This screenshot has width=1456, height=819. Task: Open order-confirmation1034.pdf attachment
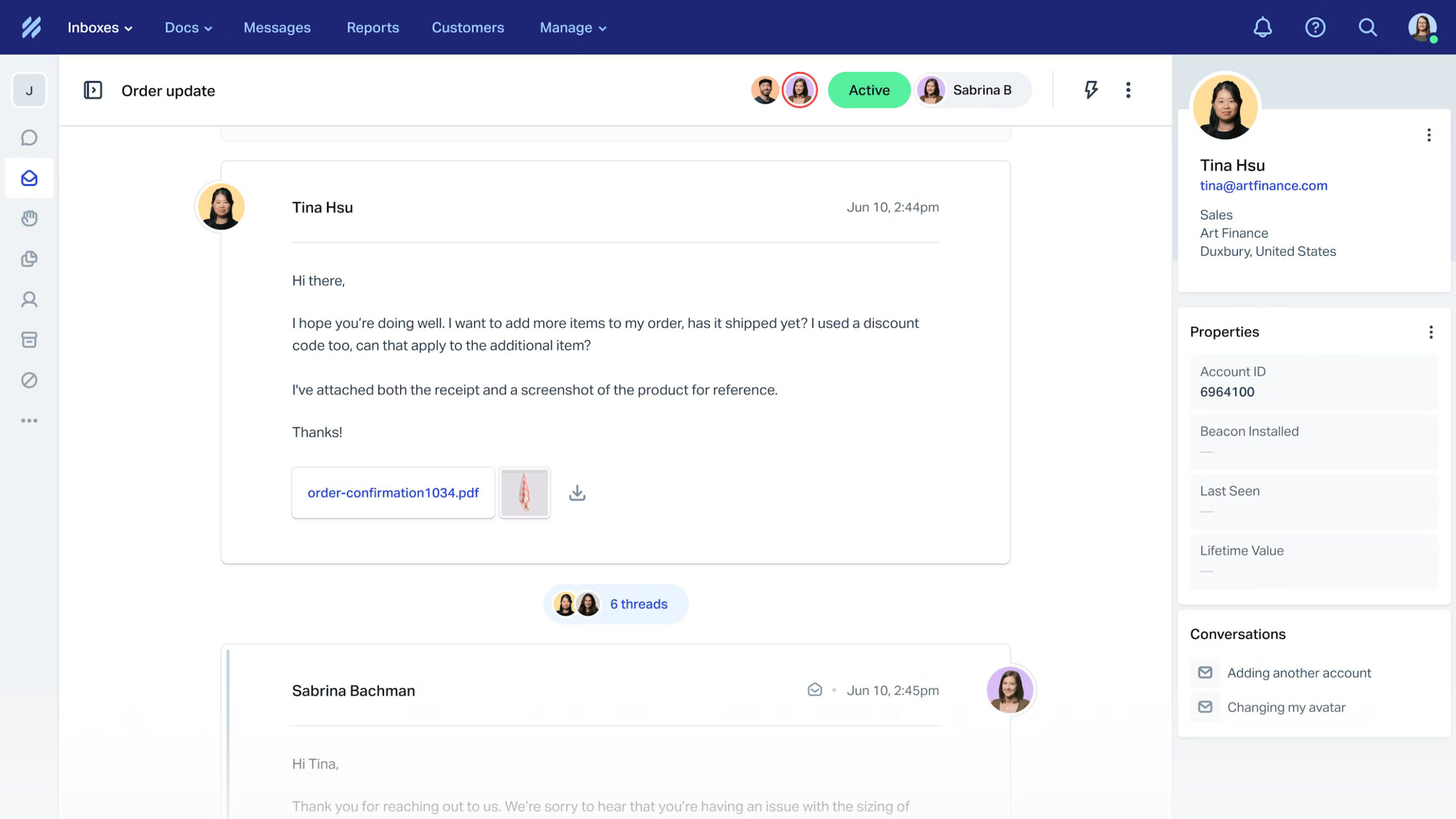(393, 492)
